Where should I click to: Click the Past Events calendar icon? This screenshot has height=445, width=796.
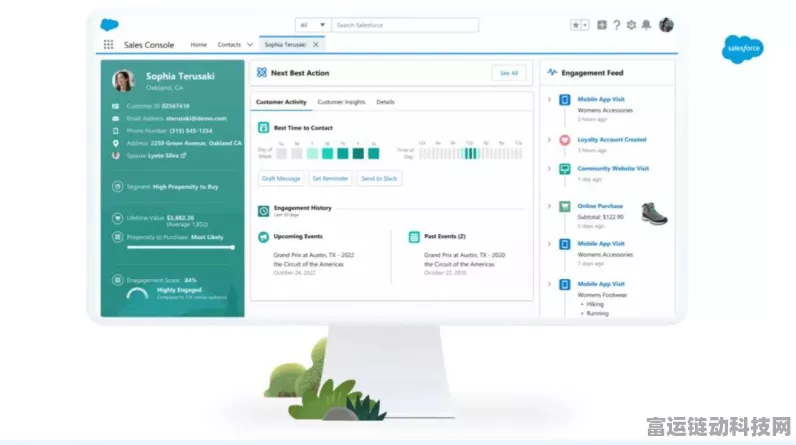(414, 236)
